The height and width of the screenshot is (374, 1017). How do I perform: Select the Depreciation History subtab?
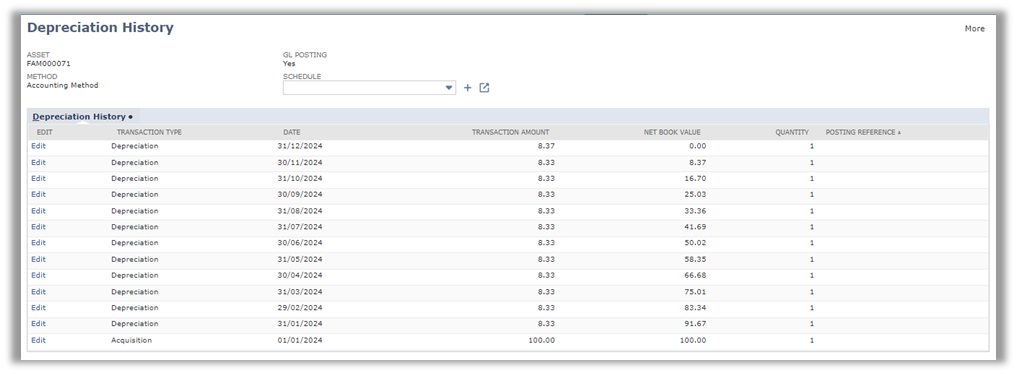[82, 117]
